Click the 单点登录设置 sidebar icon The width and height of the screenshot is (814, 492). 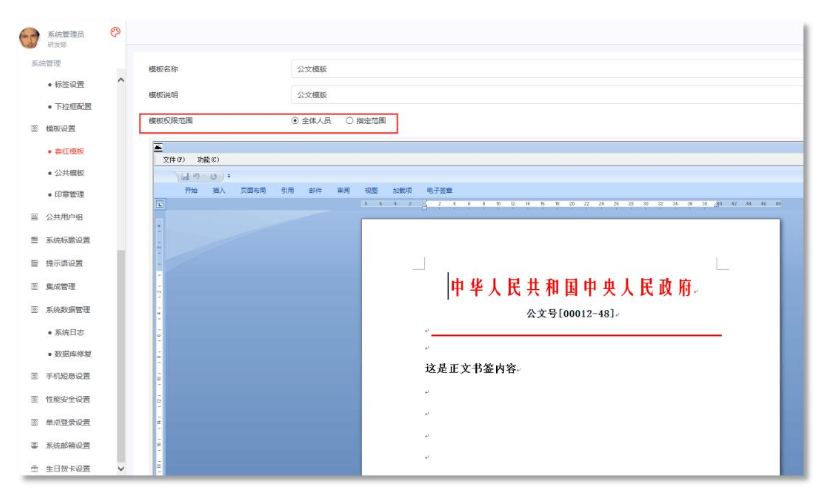(34, 422)
